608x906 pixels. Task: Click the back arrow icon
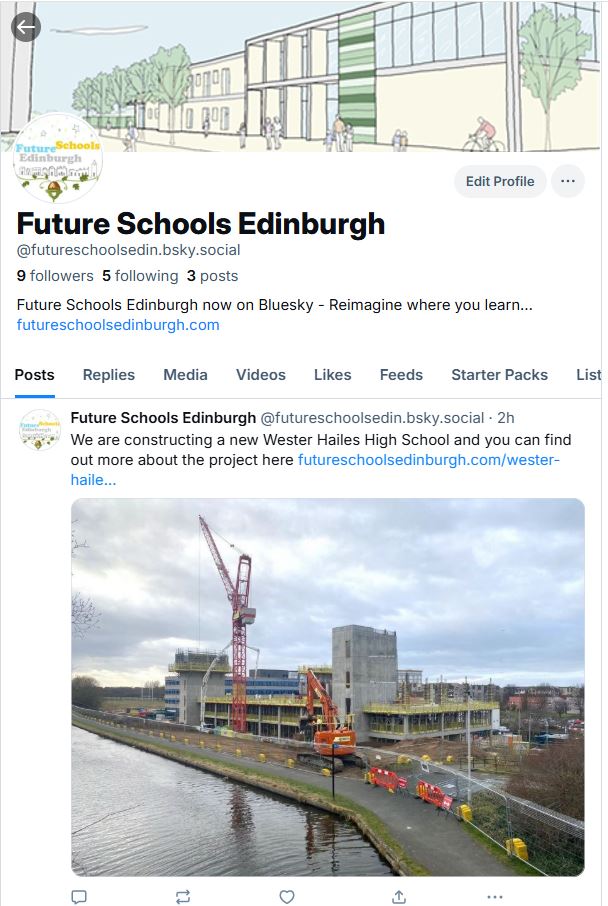click(25, 27)
